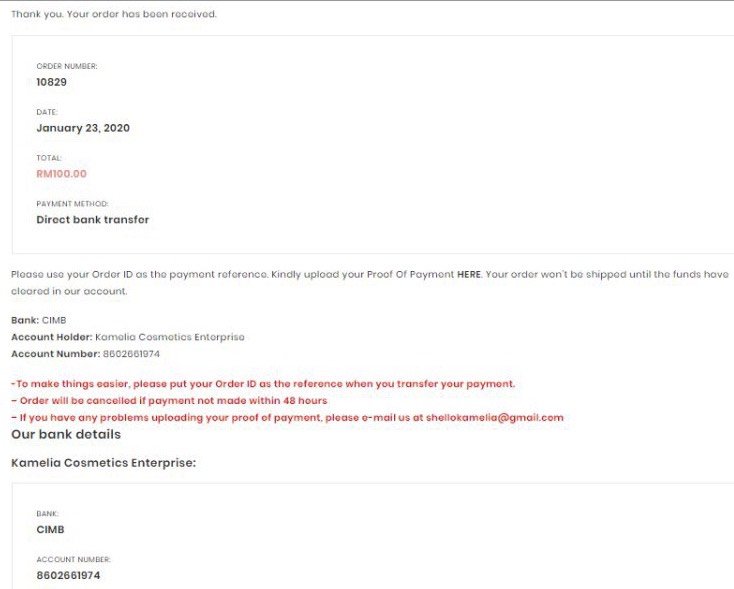Image resolution: width=734 pixels, height=589 pixels.
Task: Click the Our bank details heading
Action: coord(66,434)
